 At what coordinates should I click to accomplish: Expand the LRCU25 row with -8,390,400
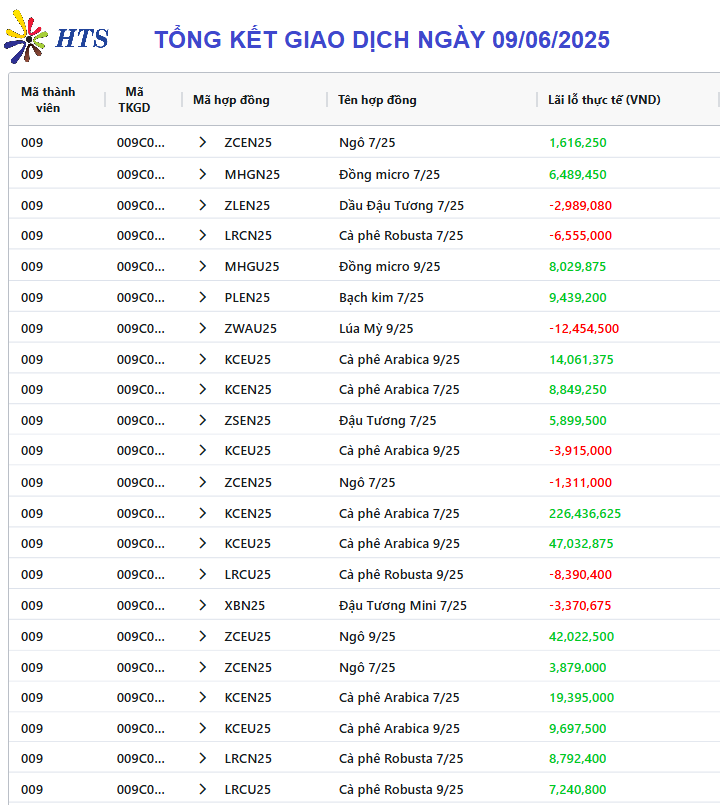tap(203, 574)
